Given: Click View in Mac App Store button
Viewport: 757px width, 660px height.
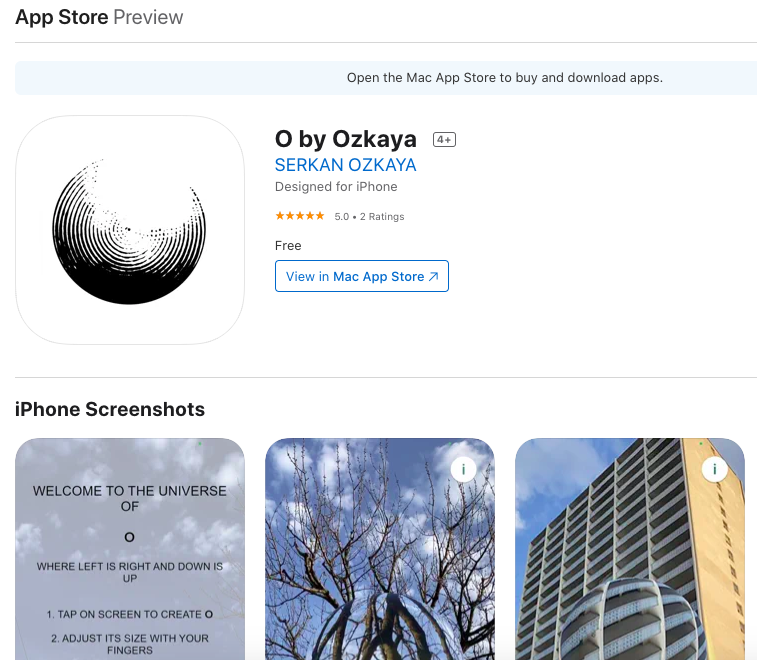Looking at the screenshot, I should pyautogui.click(x=362, y=276).
